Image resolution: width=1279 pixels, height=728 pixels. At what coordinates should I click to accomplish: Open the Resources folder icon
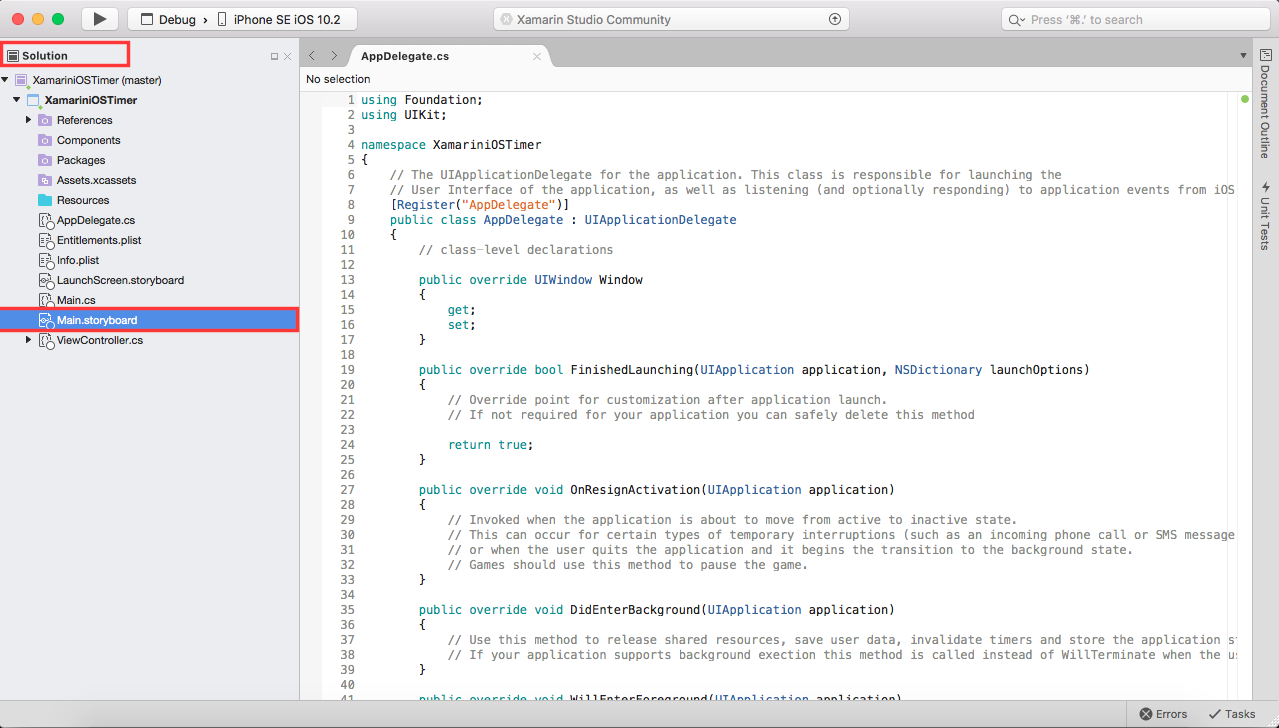(43, 200)
